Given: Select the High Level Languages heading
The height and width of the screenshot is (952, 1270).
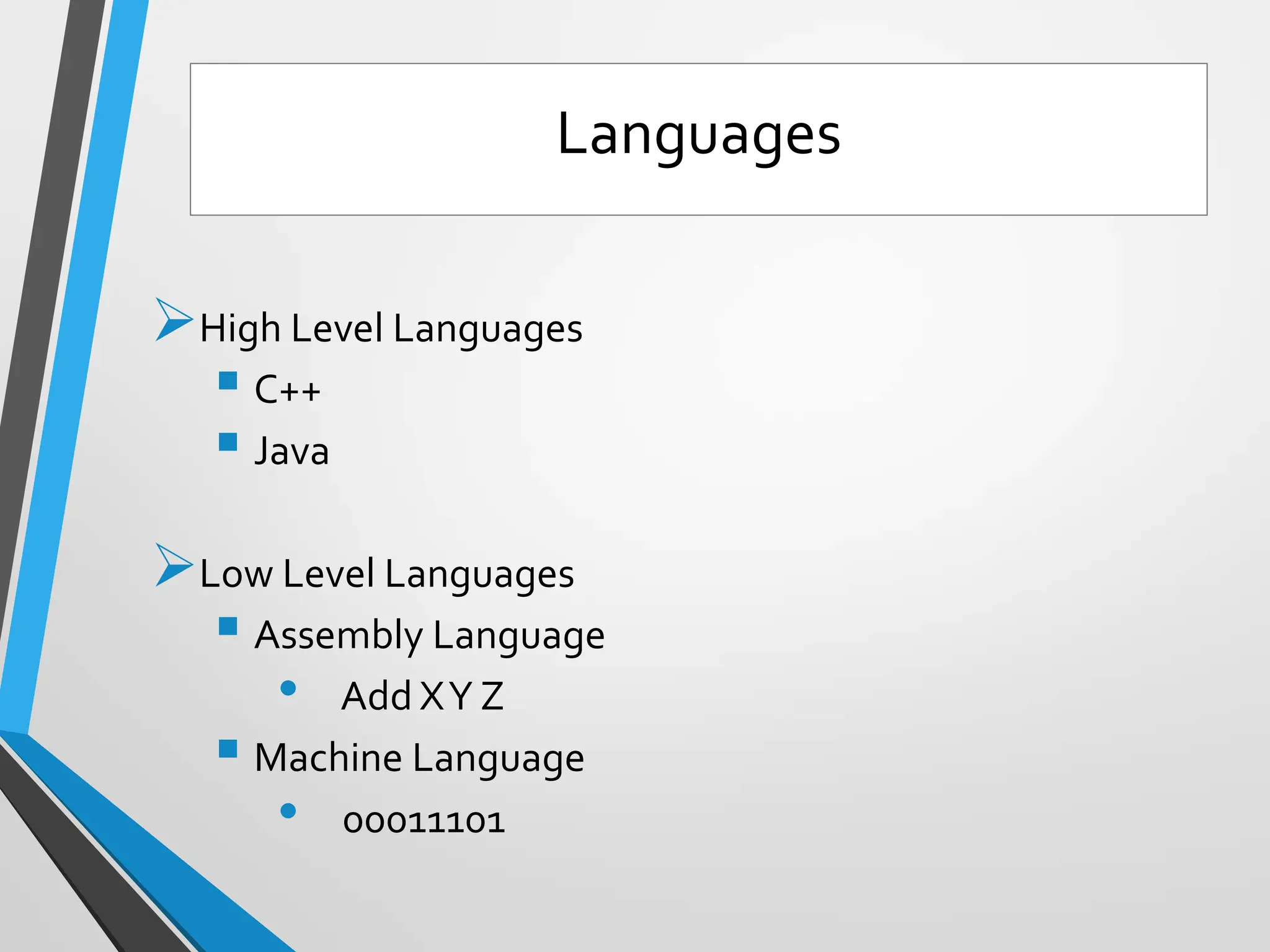Looking at the screenshot, I should click(x=391, y=328).
